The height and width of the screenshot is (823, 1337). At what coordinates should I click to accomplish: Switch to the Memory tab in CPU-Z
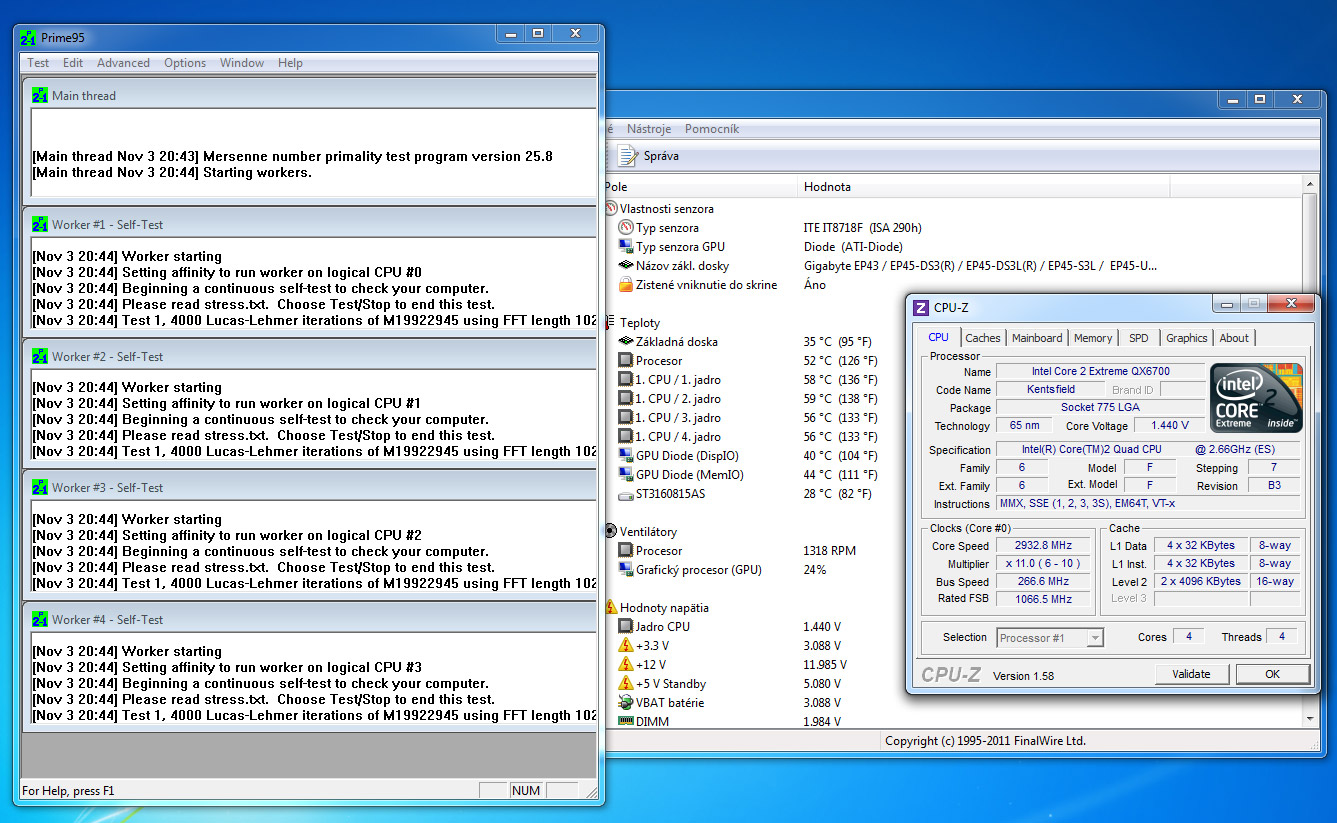(x=1092, y=338)
